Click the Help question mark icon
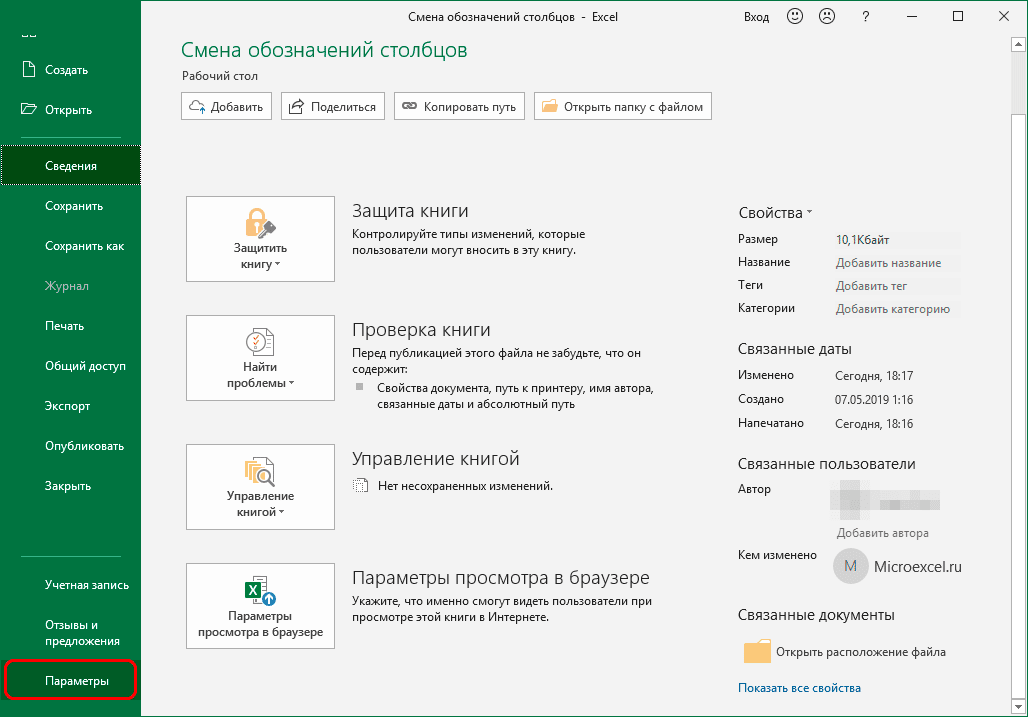This screenshot has width=1028, height=717. 864,16
